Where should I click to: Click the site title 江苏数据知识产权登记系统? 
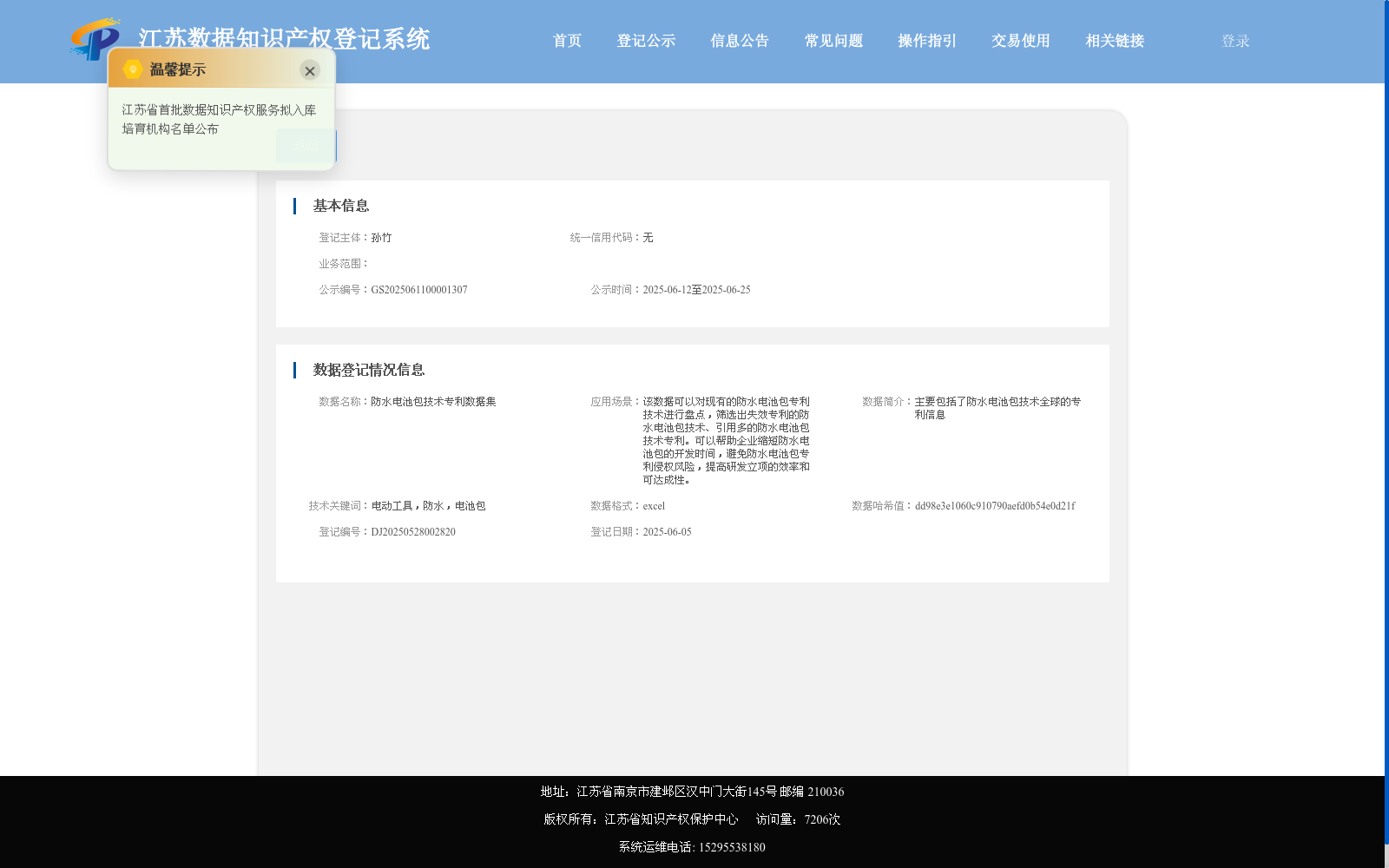coord(284,39)
